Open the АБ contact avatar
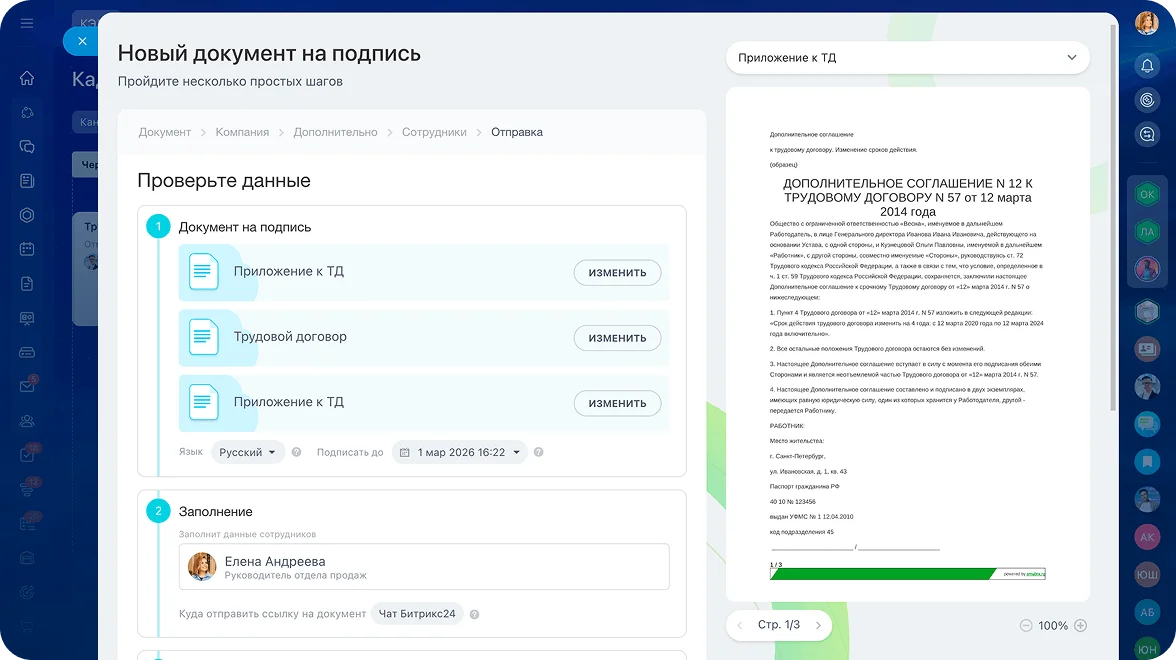The height and width of the screenshot is (660, 1176). [1147, 612]
